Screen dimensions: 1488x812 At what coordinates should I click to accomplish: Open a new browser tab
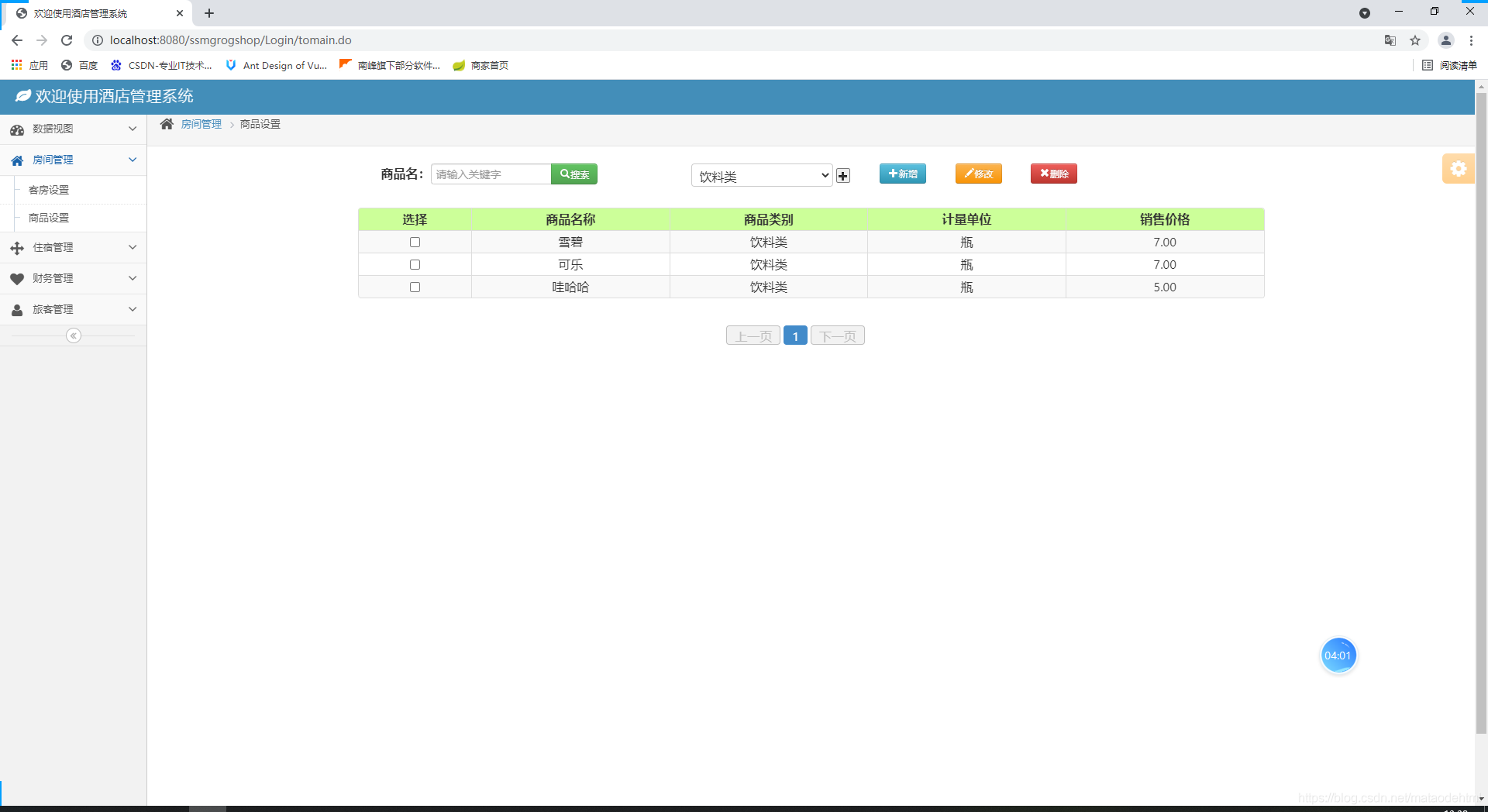[x=209, y=13]
